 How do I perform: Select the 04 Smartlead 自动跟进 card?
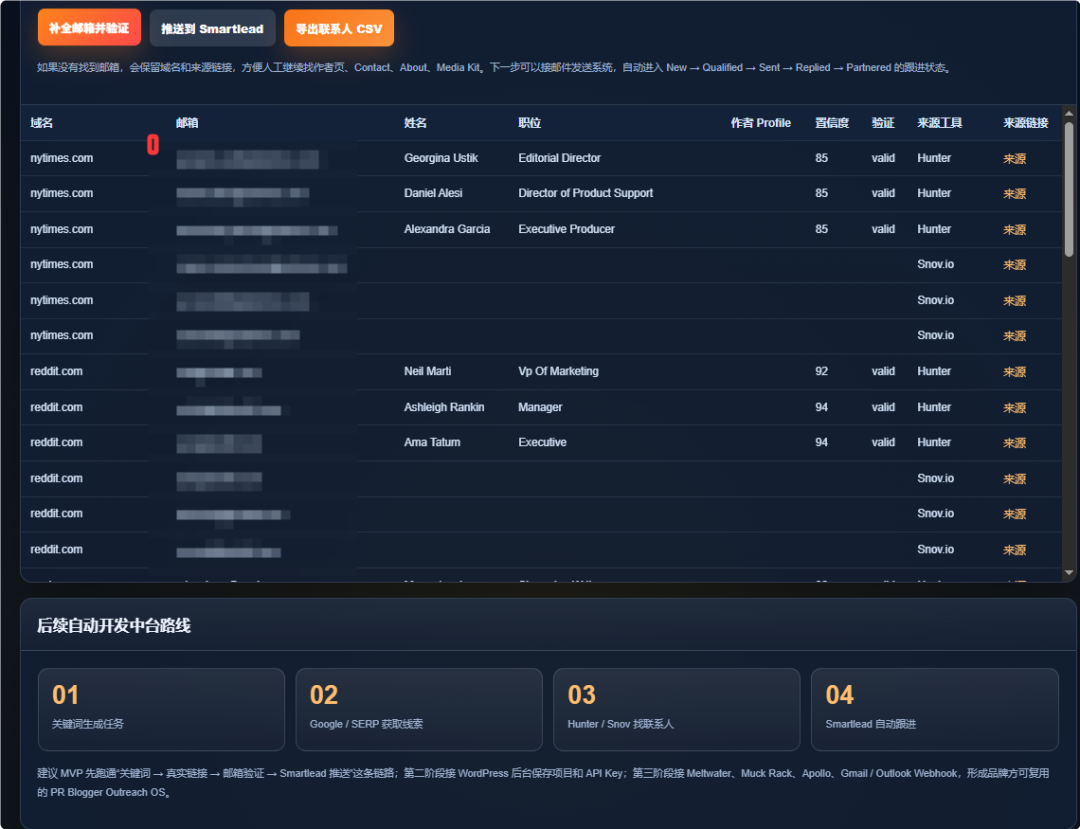pyautogui.click(x=935, y=709)
